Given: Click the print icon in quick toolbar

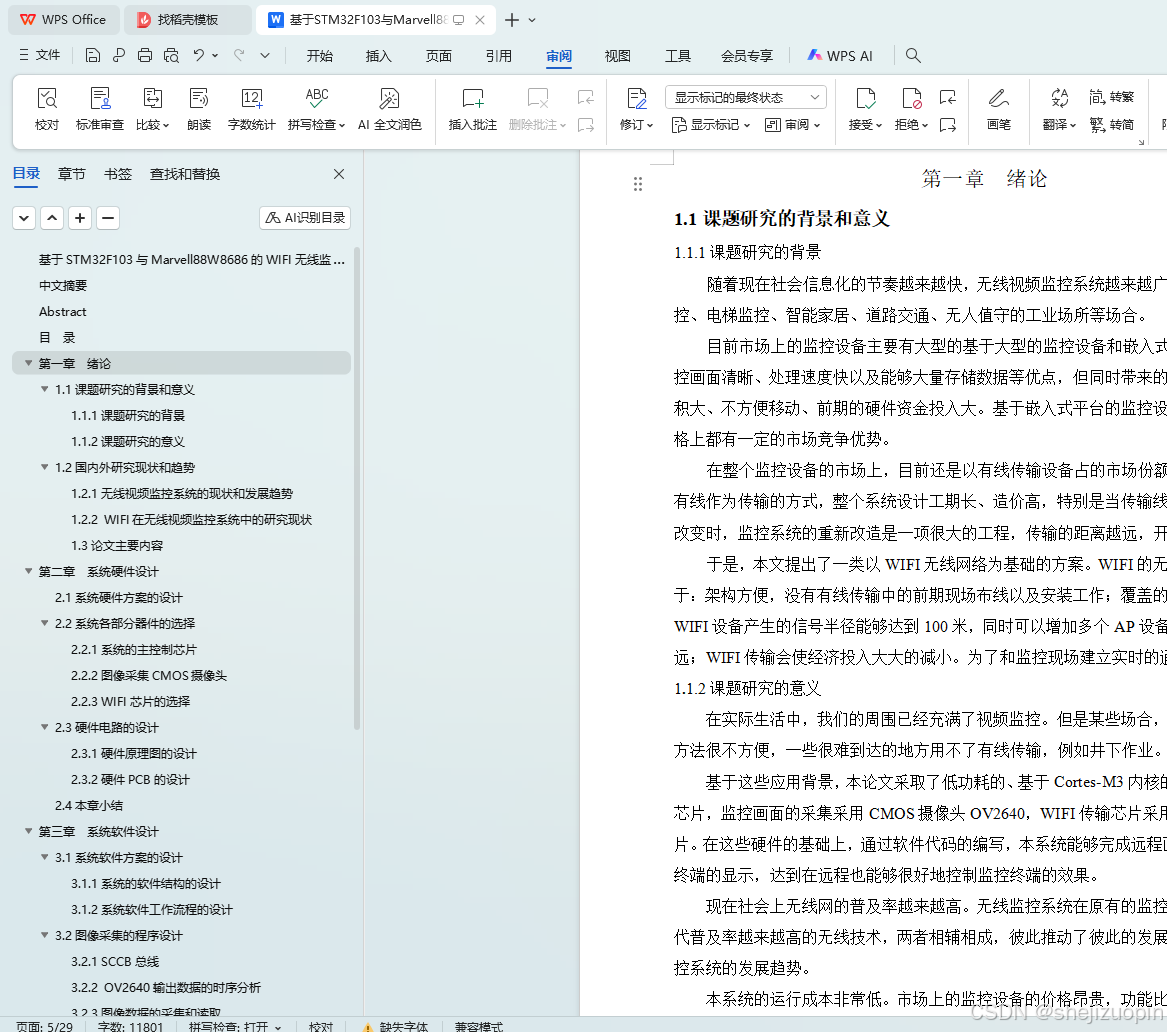Looking at the screenshot, I should click(x=145, y=56).
